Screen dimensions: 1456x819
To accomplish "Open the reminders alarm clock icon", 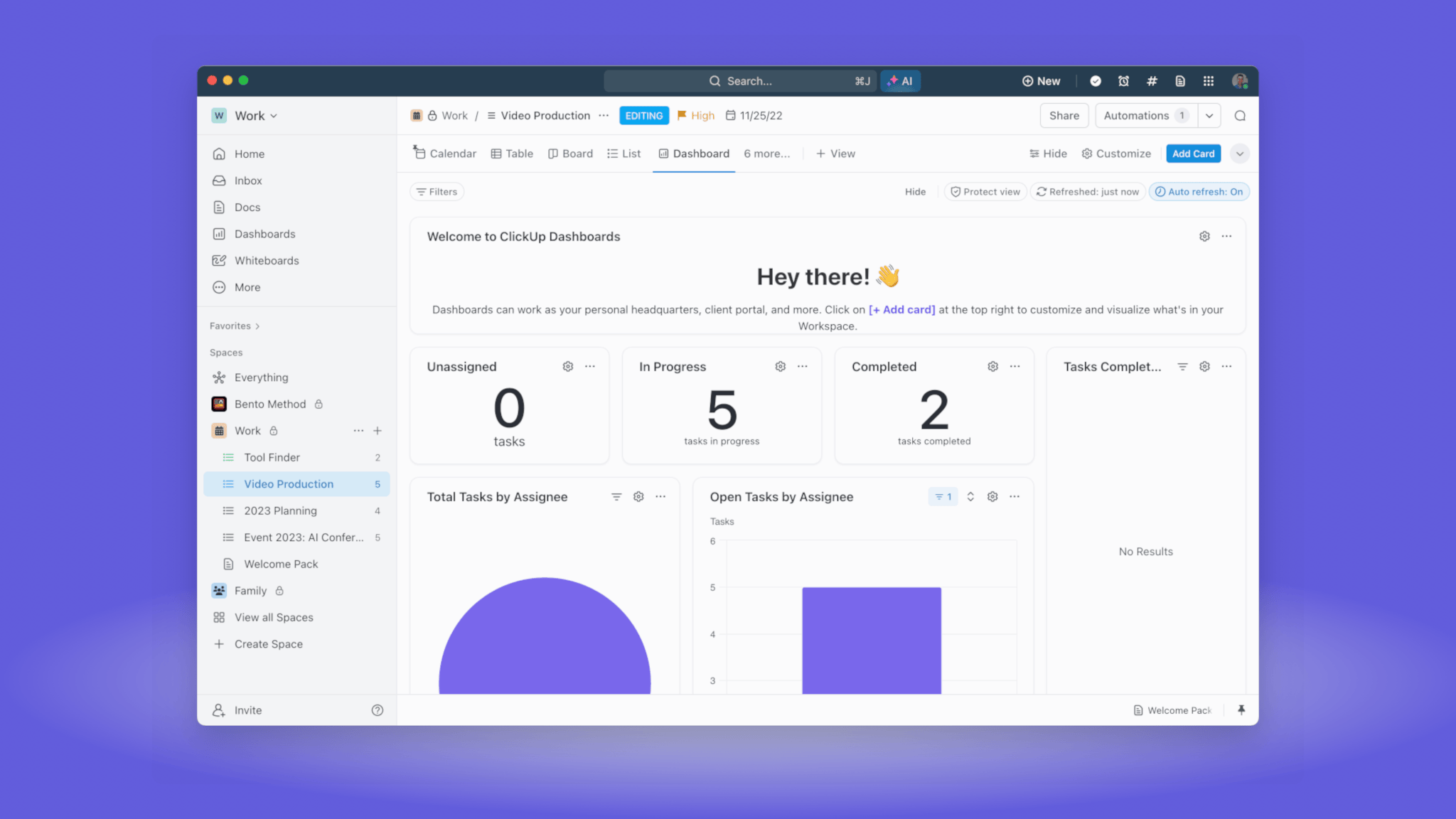I will tap(1123, 81).
